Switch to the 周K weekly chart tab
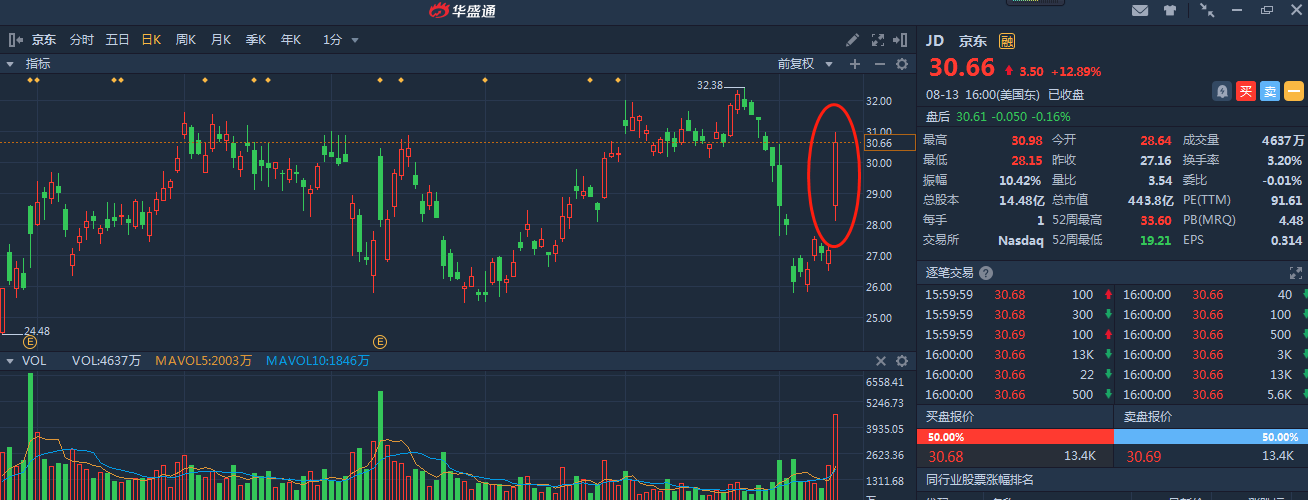 coord(185,40)
